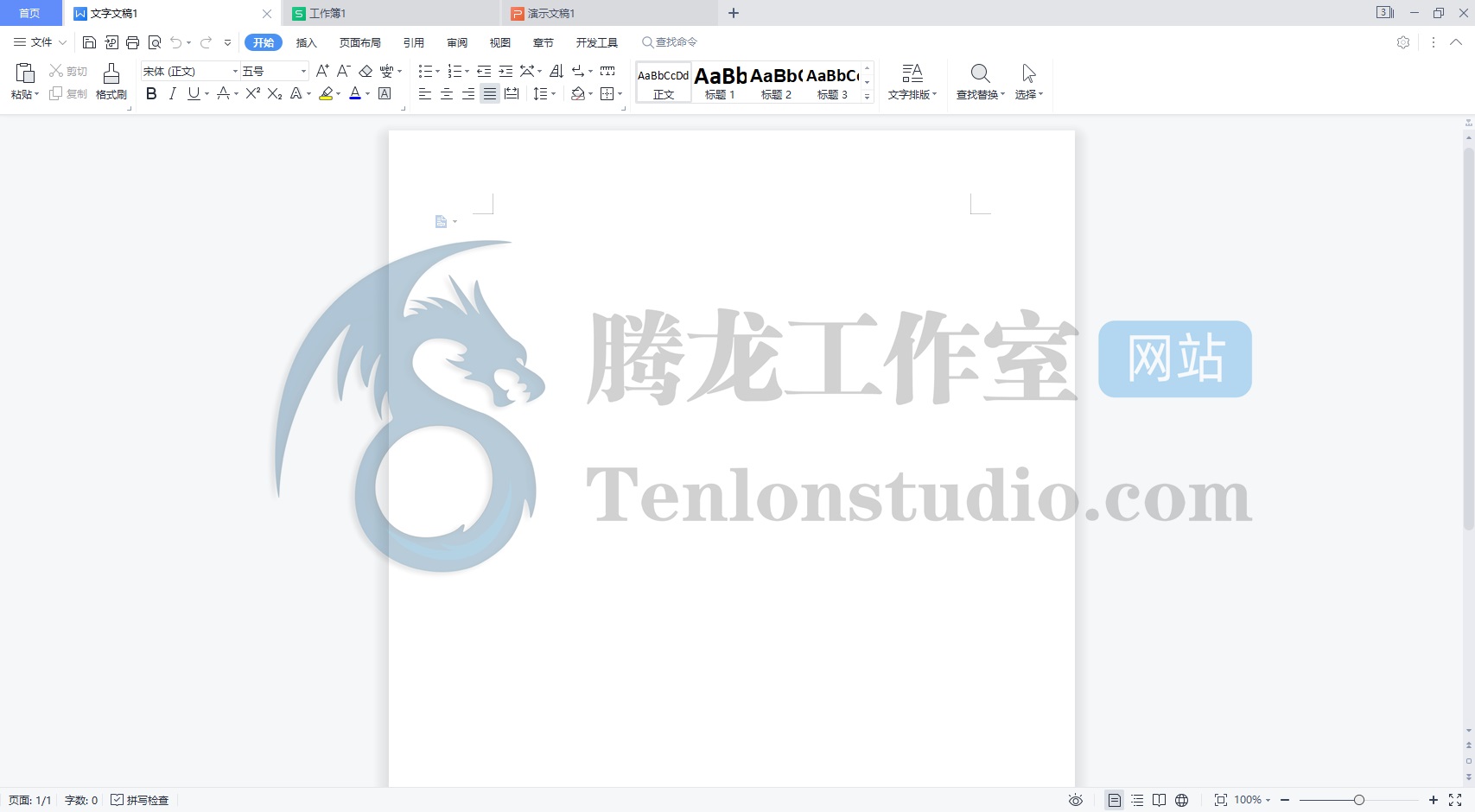1475x812 pixels.
Task: Open the 插入 (Insert) ribbon tab
Action: [306, 42]
